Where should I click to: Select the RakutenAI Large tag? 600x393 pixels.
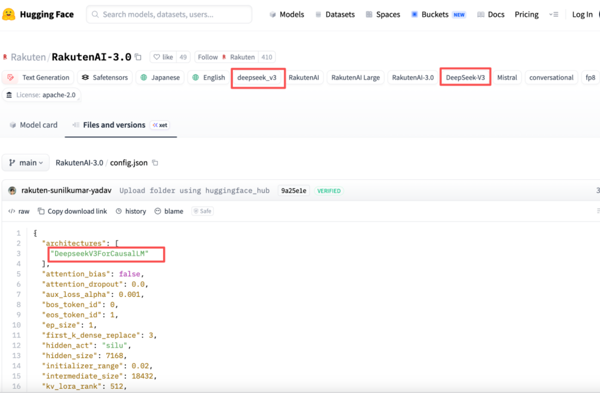(355, 77)
